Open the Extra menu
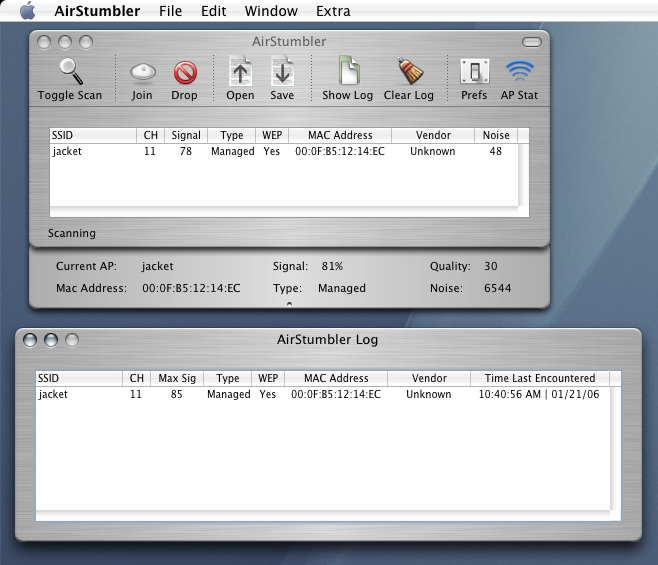Screen dimensions: 658x565 [x=333, y=11]
